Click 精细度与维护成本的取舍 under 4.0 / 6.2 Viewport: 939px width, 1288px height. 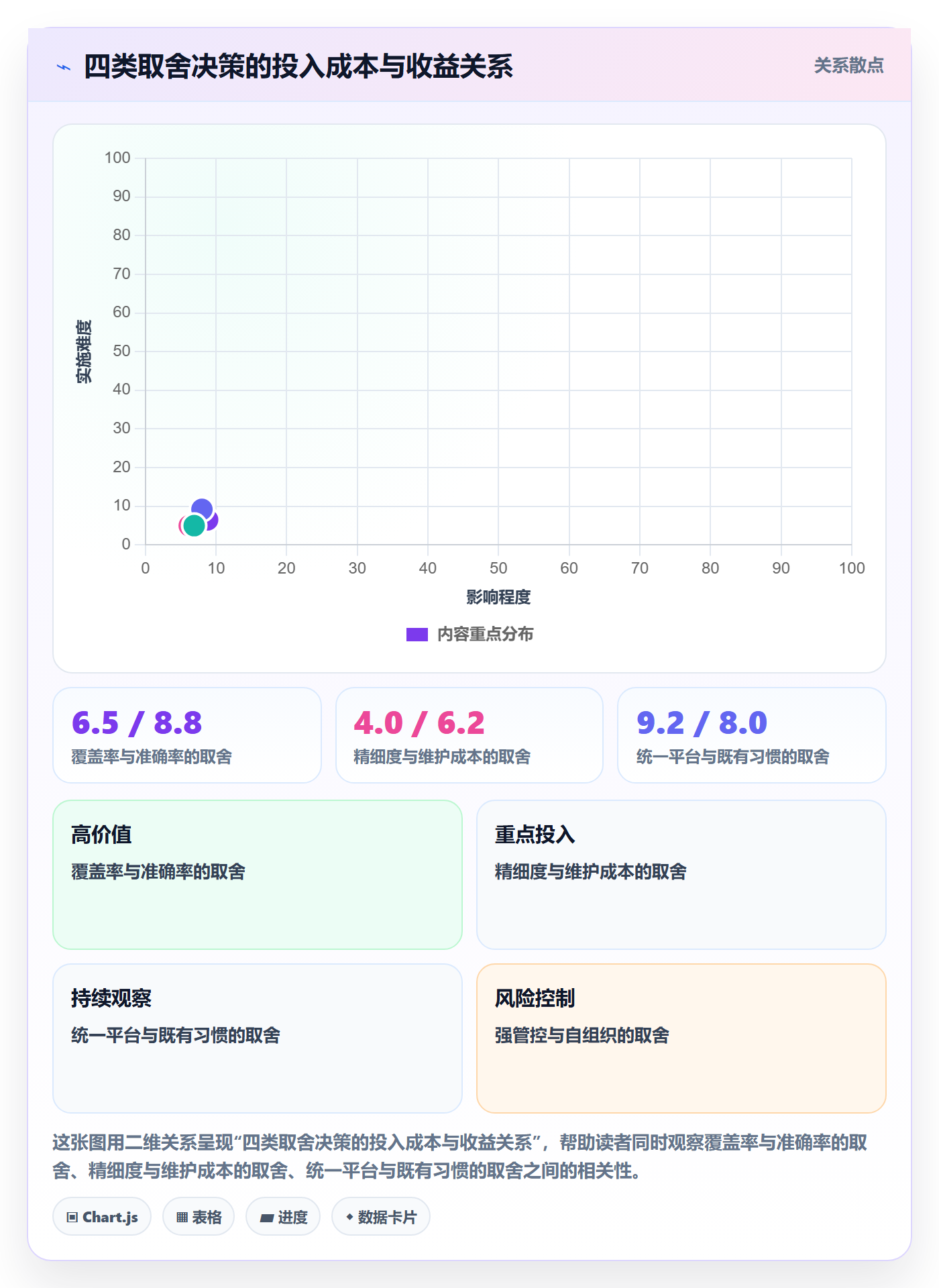point(442,757)
